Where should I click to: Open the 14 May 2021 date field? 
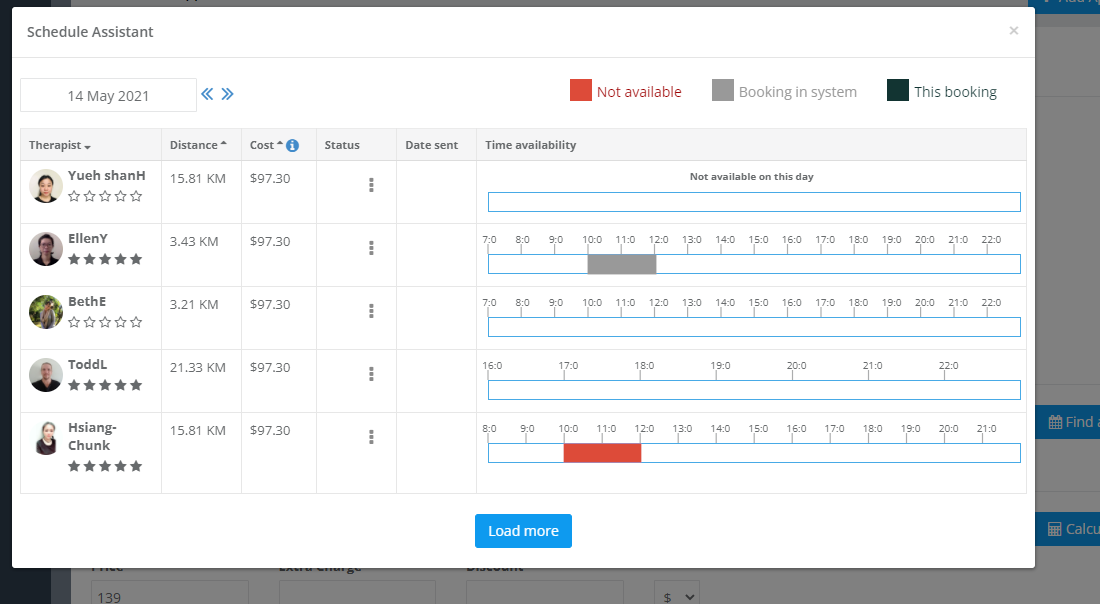(x=108, y=95)
